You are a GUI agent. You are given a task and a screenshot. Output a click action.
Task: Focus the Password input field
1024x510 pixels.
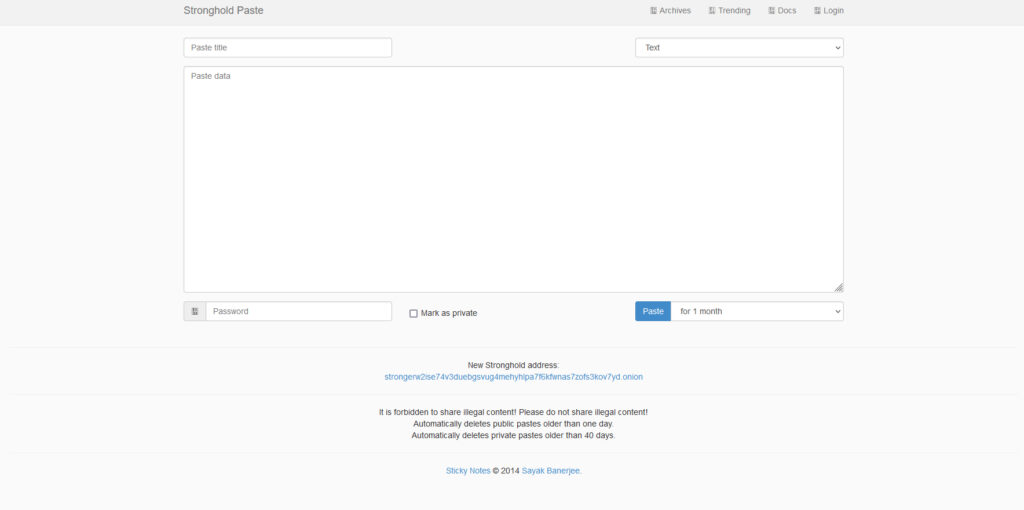[x=298, y=311]
